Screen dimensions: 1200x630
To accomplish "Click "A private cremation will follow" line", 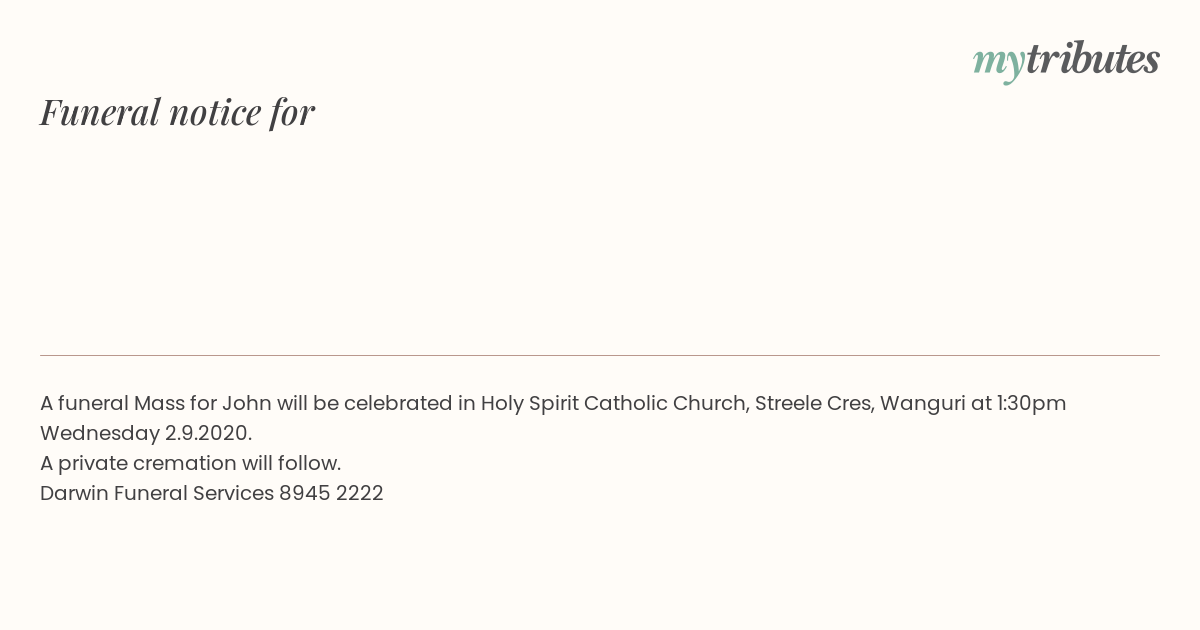I will (191, 463).
